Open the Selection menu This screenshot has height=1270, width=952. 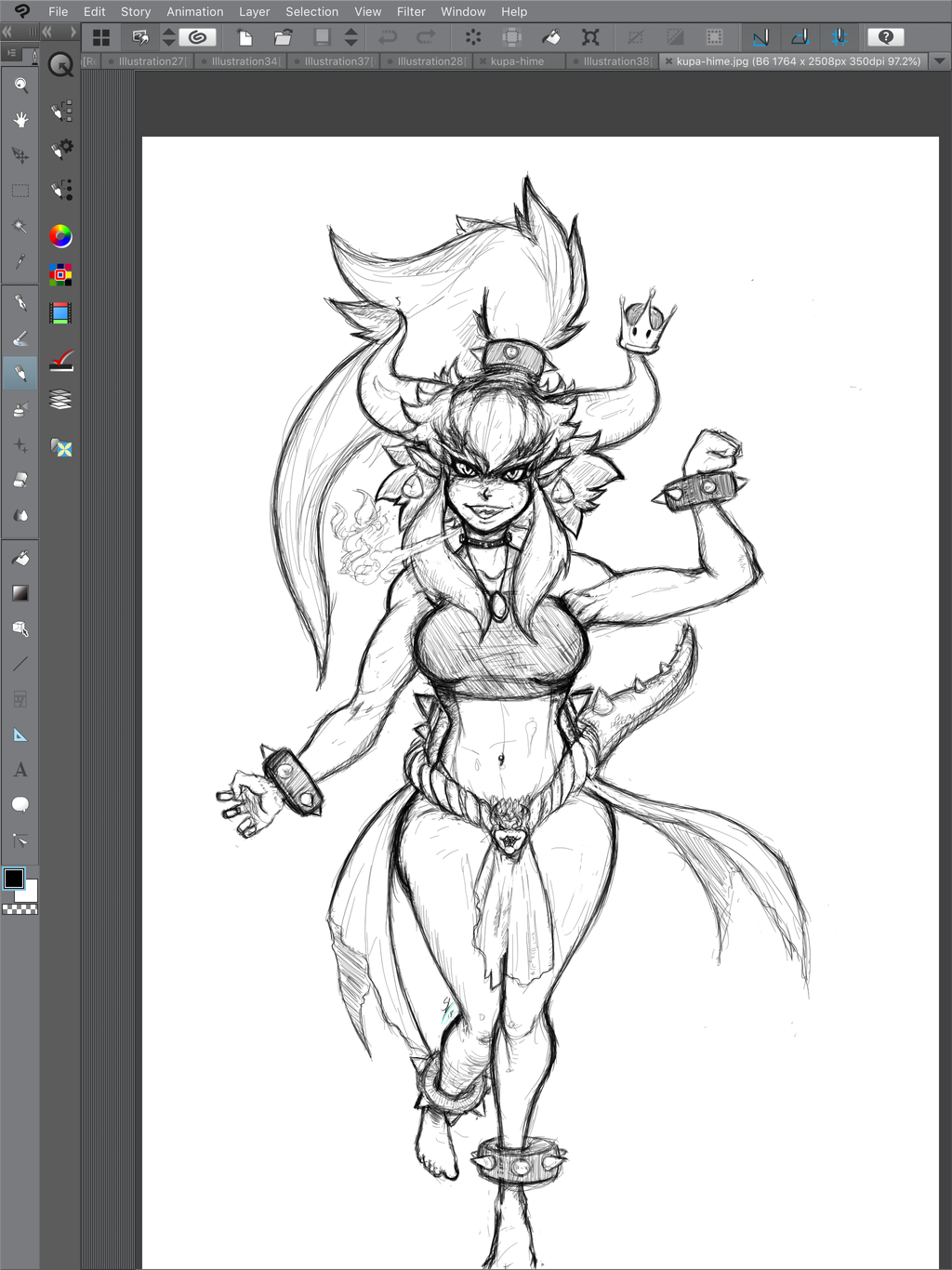(312, 12)
